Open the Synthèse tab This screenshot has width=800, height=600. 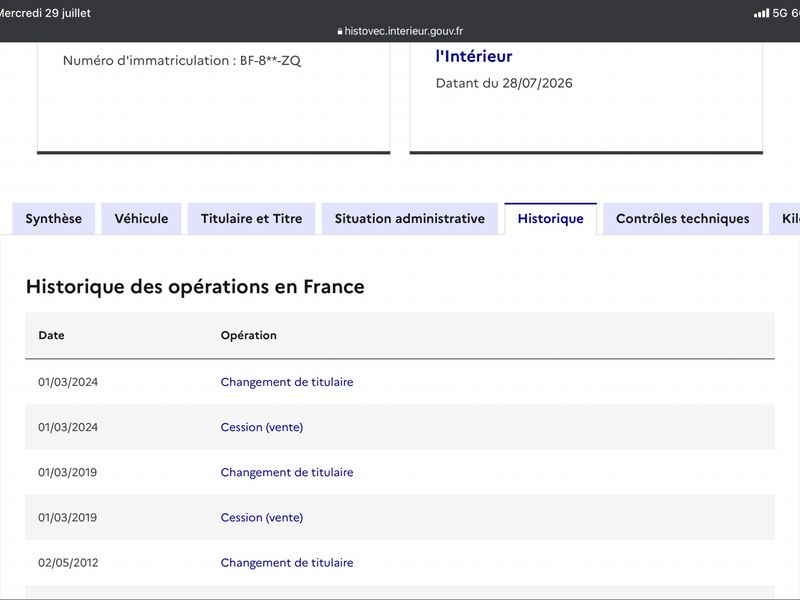click(x=54, y=218)
